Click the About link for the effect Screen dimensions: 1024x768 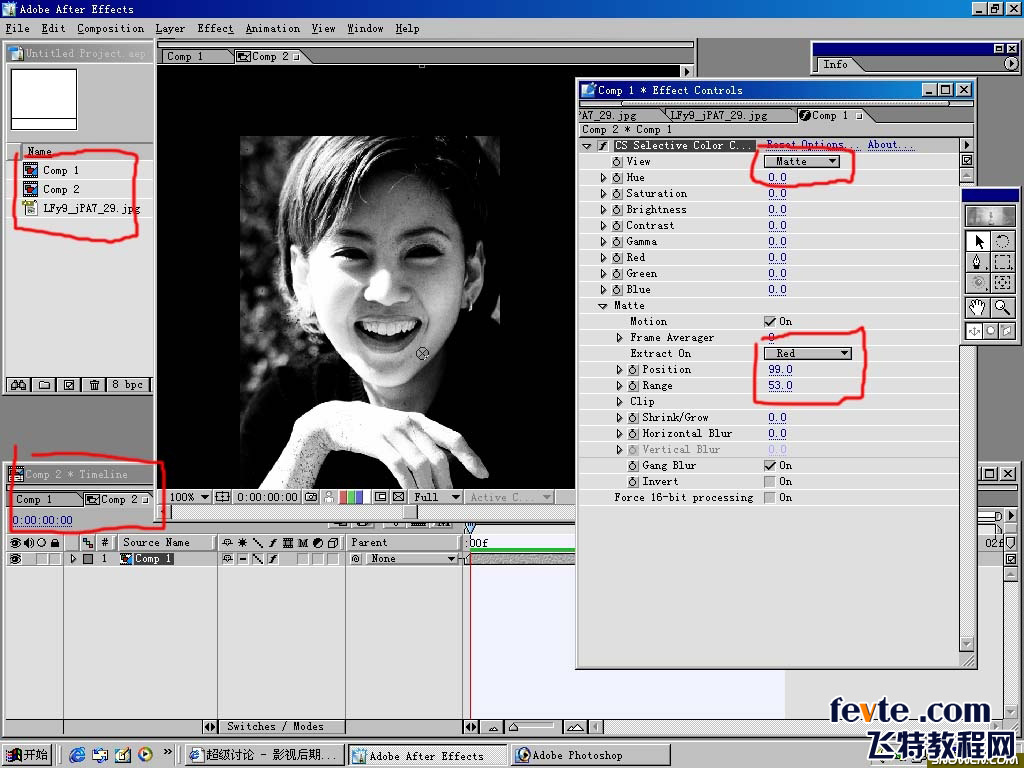pyautogui.click(x=891, y=145)
